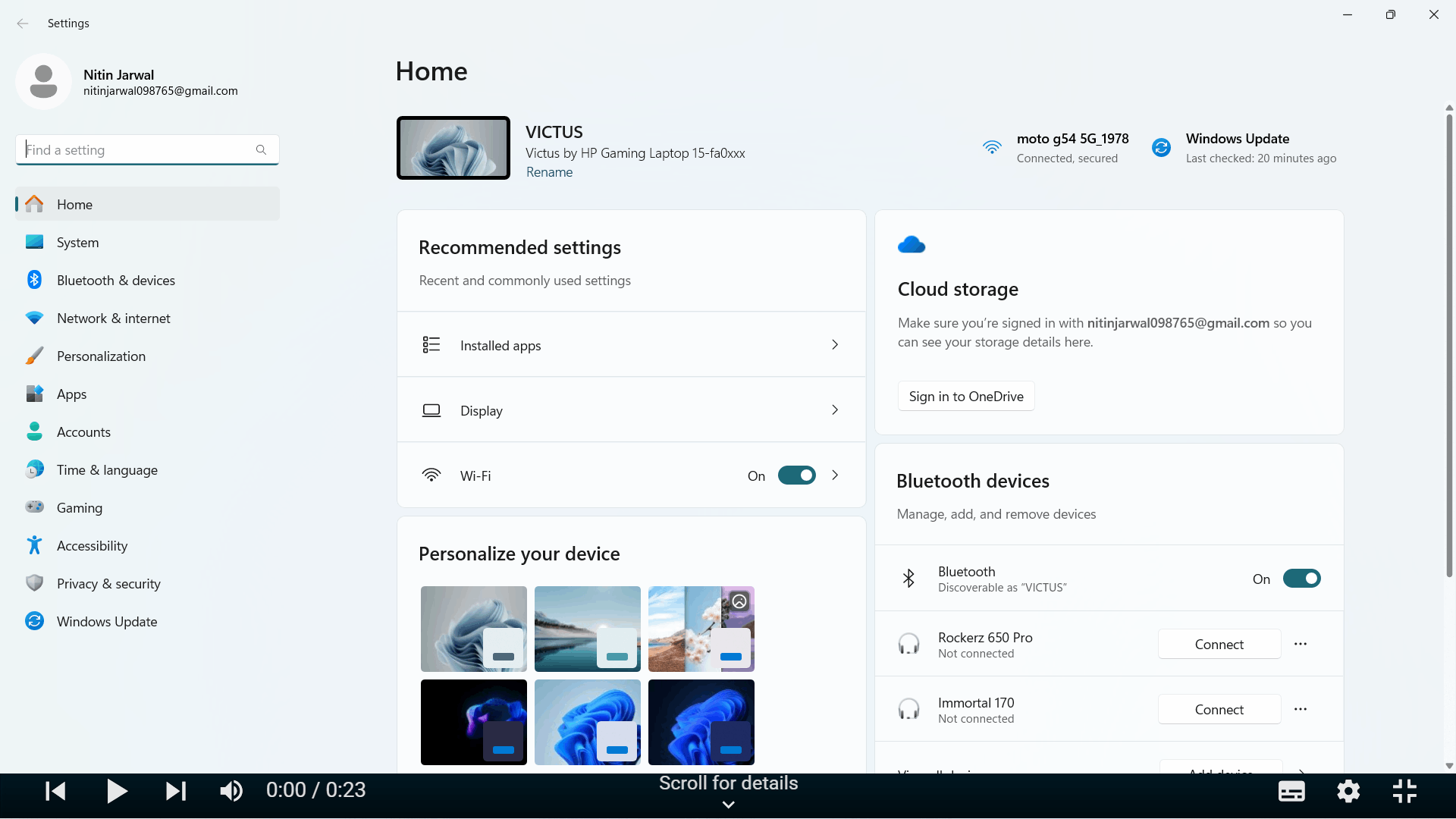Open more options for Immortal 170
This screenshot has width=1456, height=819.
click(1301, 709)
